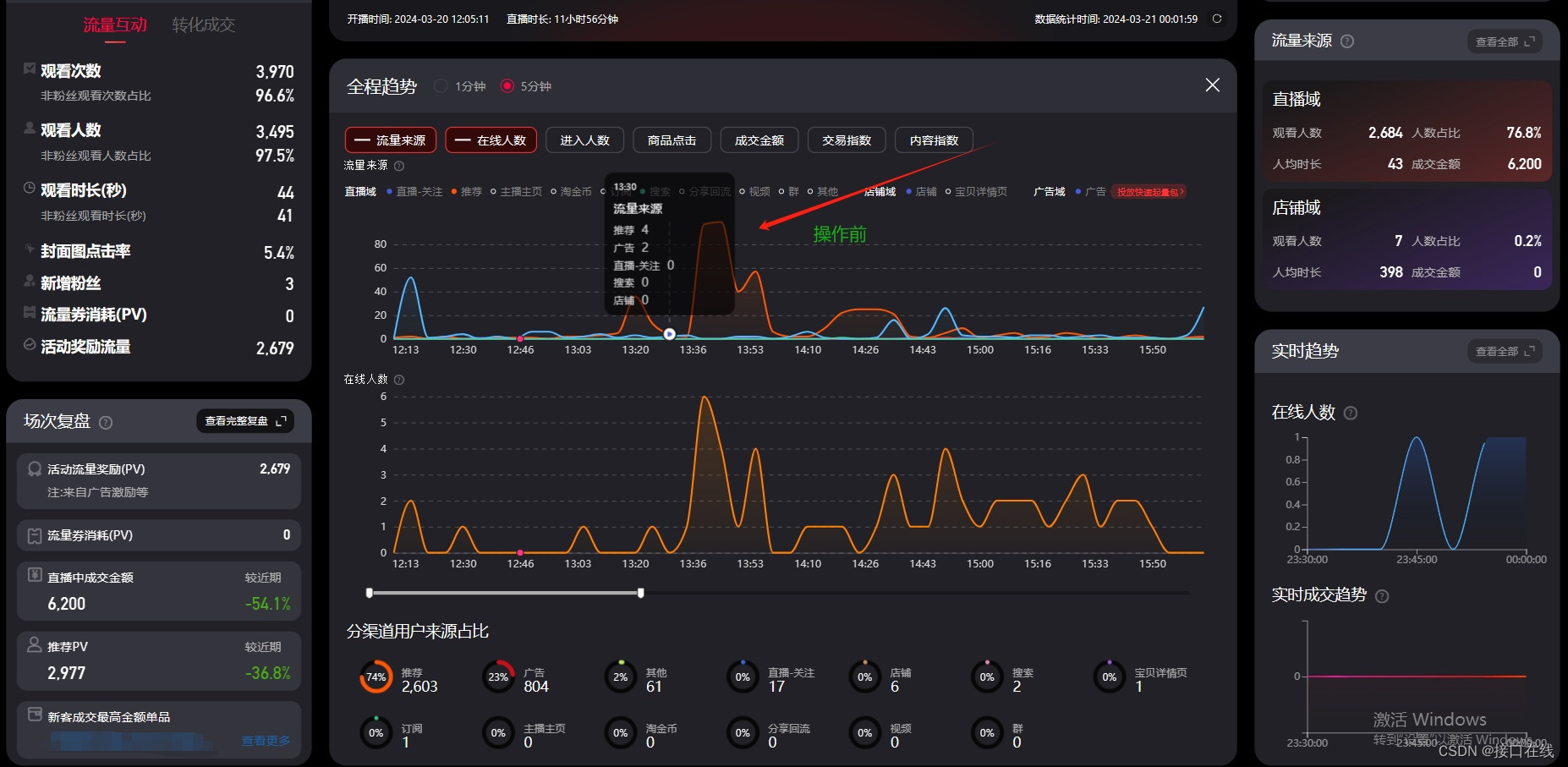Toggle 店铺 legend series
Screen dimensions: 1568x767
(x=921, y=192)
